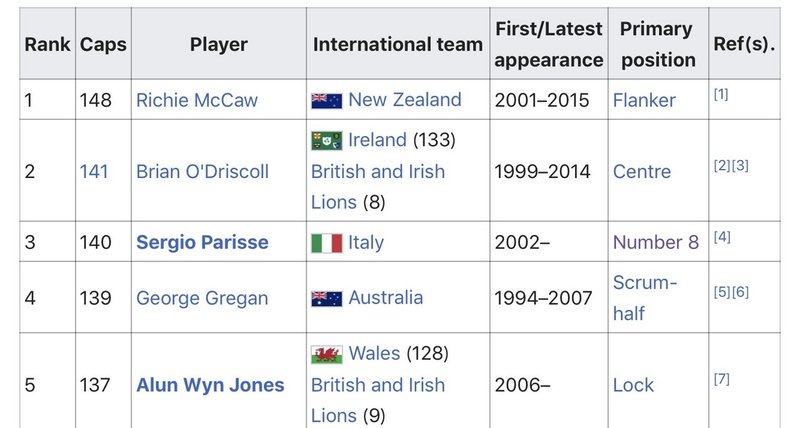Viewport: 800px width, 428px height.
Task: Follow the George Gregan link
Action: tap(202, 298)
